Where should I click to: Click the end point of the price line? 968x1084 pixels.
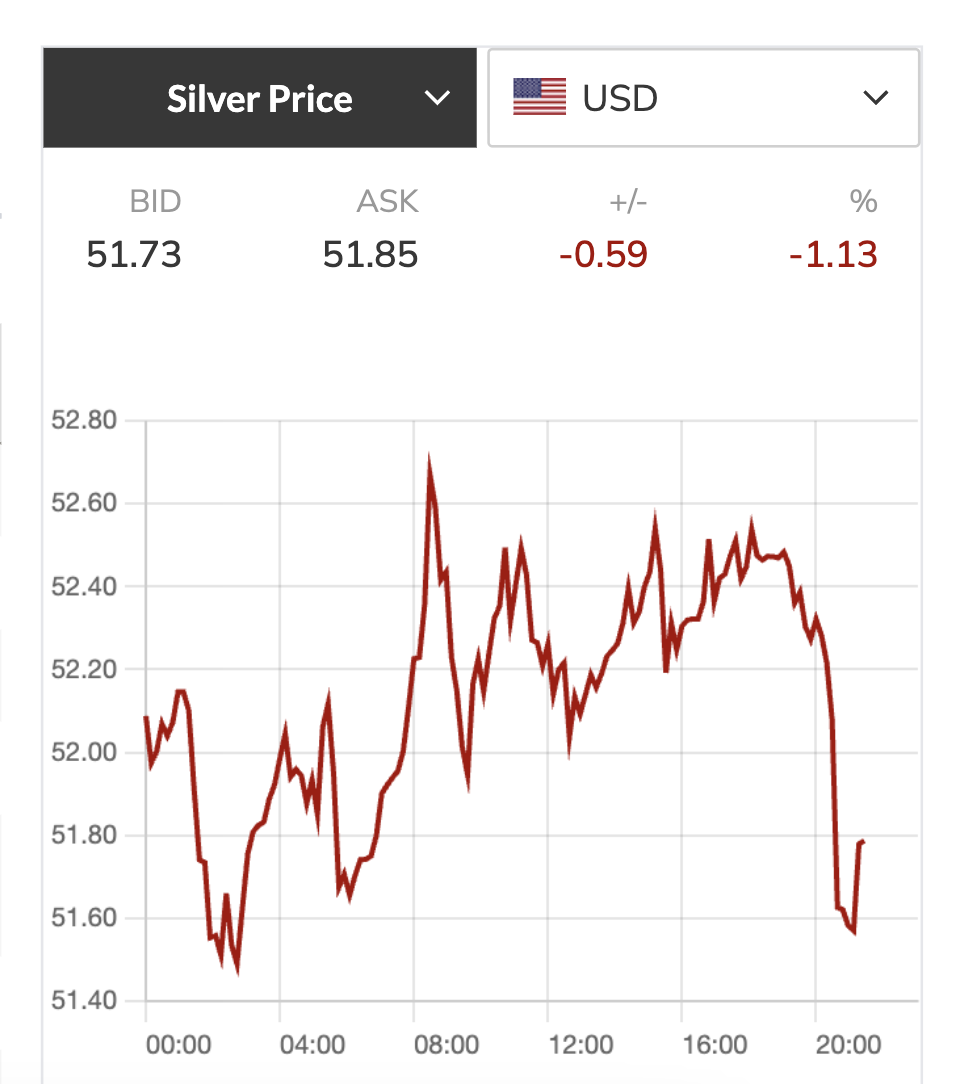click(x=862, y=842)
